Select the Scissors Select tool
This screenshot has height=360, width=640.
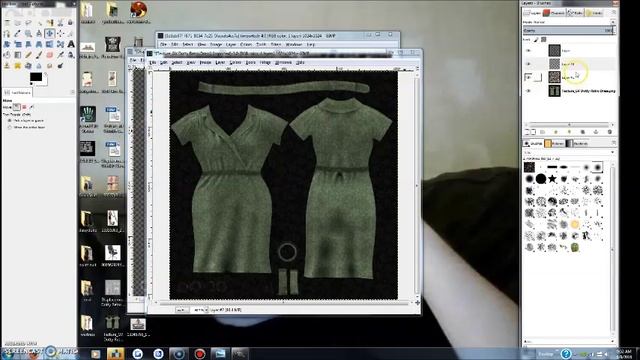click(60, 22)
